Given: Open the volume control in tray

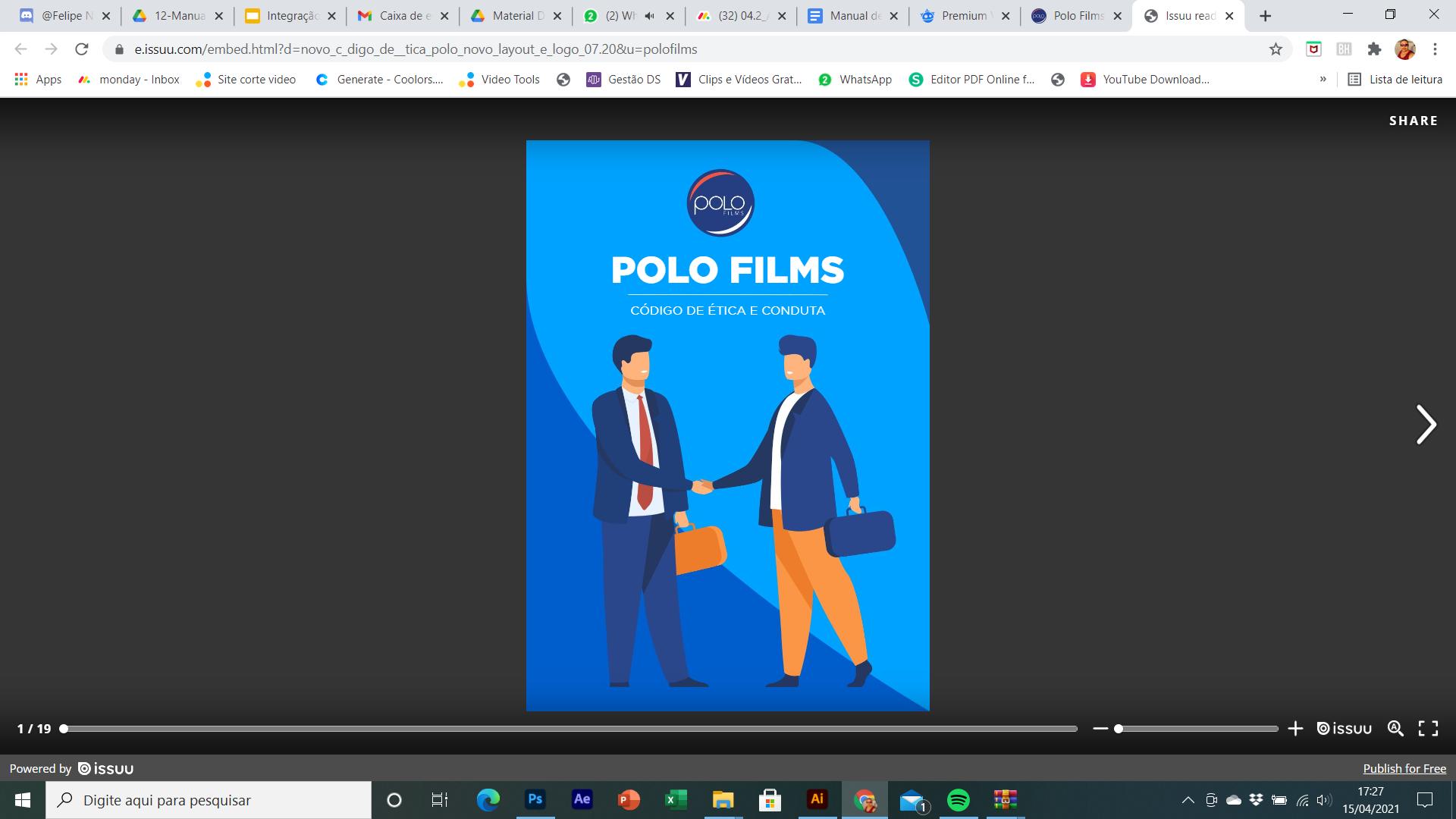Looking at the screenshot, I should [x=1324, y=800].
